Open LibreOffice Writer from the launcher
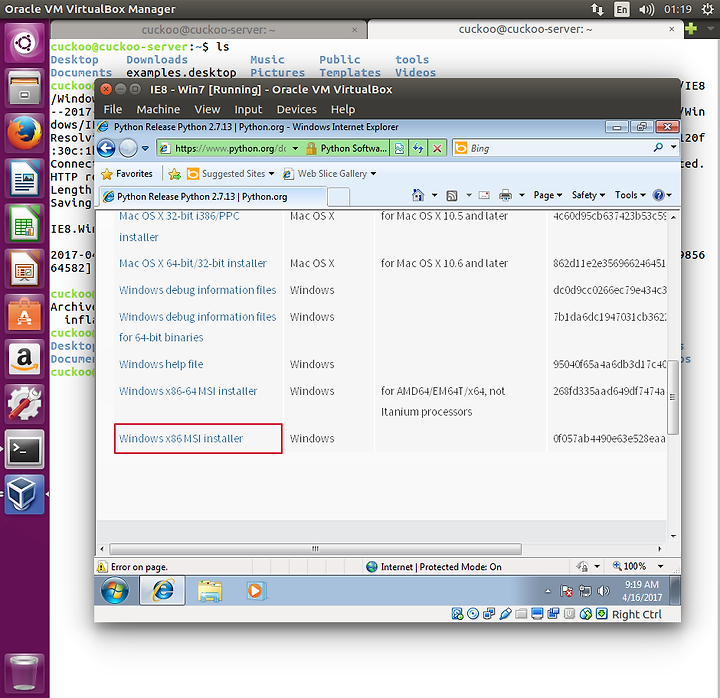 (x=24, y=179)
